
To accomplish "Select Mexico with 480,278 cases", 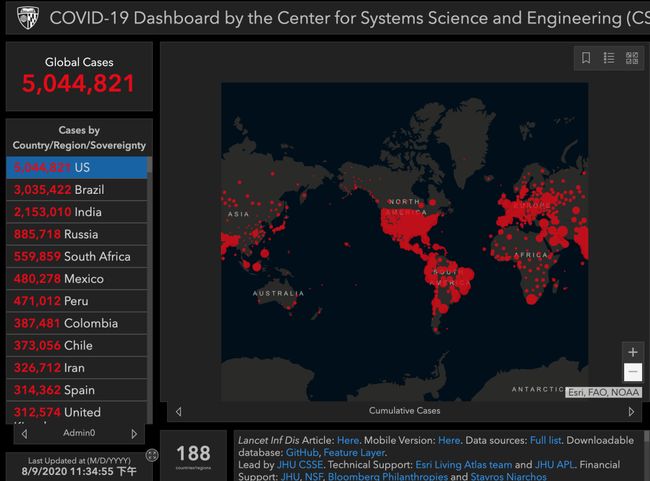I will 77,279.
